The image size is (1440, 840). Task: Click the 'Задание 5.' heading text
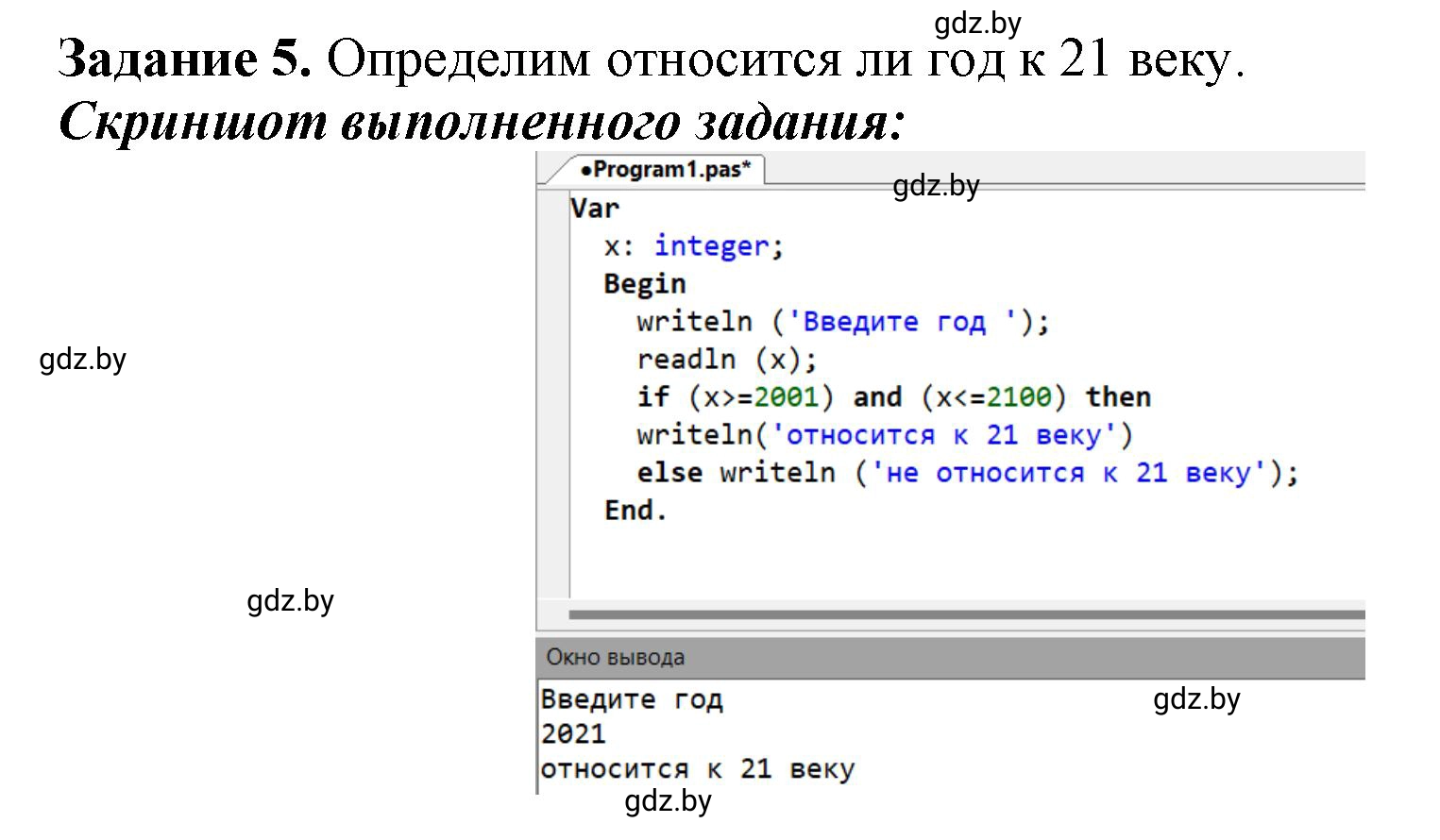click(x=185, y=60)
